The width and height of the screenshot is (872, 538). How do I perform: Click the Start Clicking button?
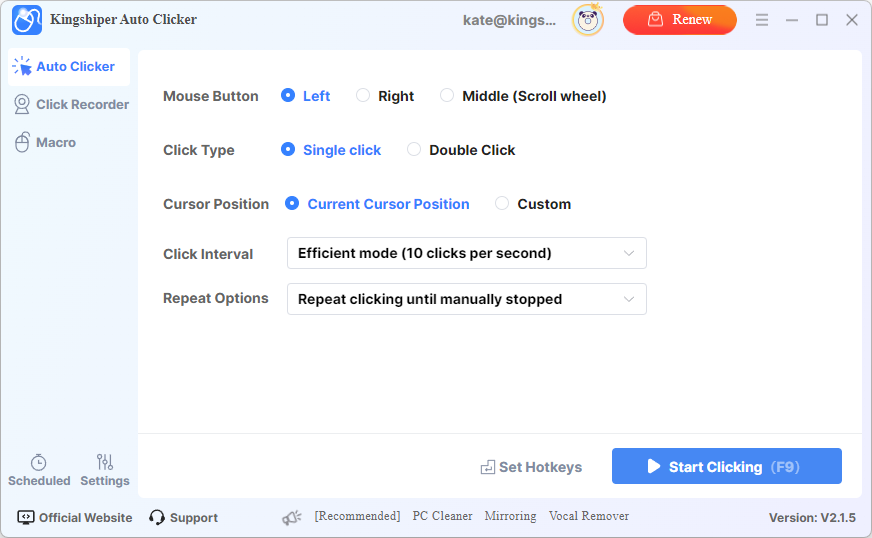727,466
